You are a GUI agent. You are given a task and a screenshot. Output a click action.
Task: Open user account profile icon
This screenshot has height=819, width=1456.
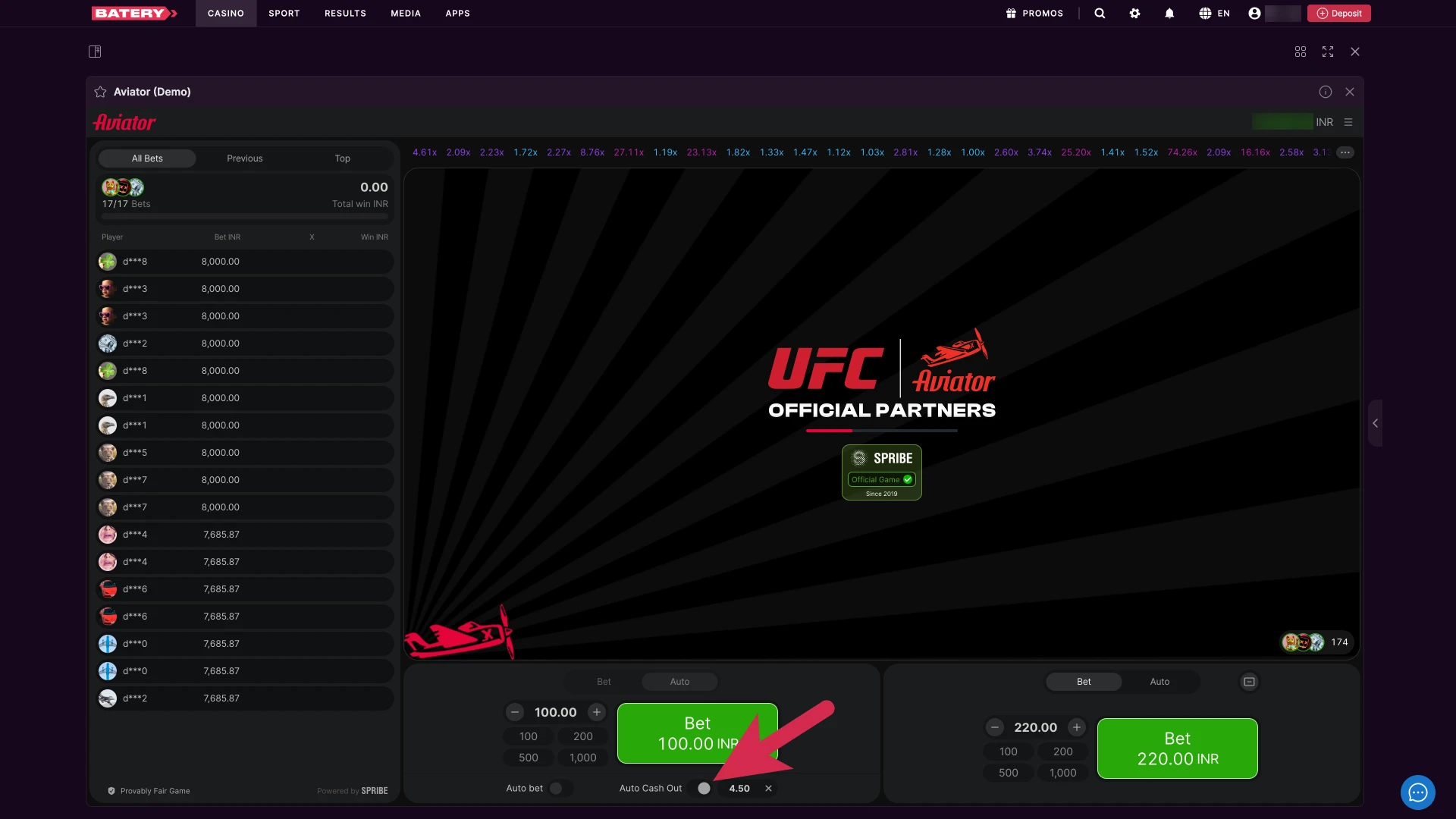[x=1254, y=13]
